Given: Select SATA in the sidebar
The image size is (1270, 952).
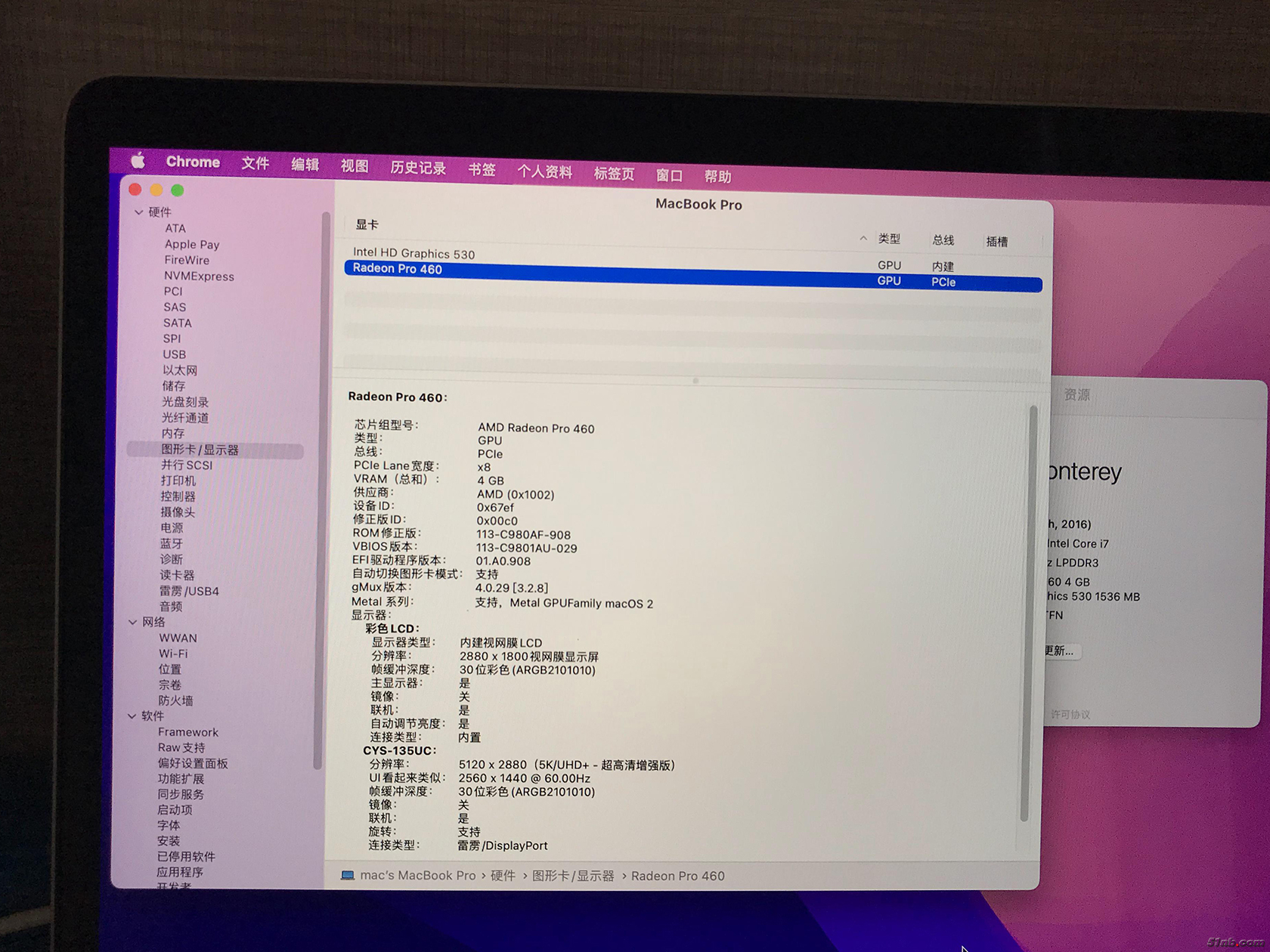Looking at the screenshot, I should tap(178, 323).
